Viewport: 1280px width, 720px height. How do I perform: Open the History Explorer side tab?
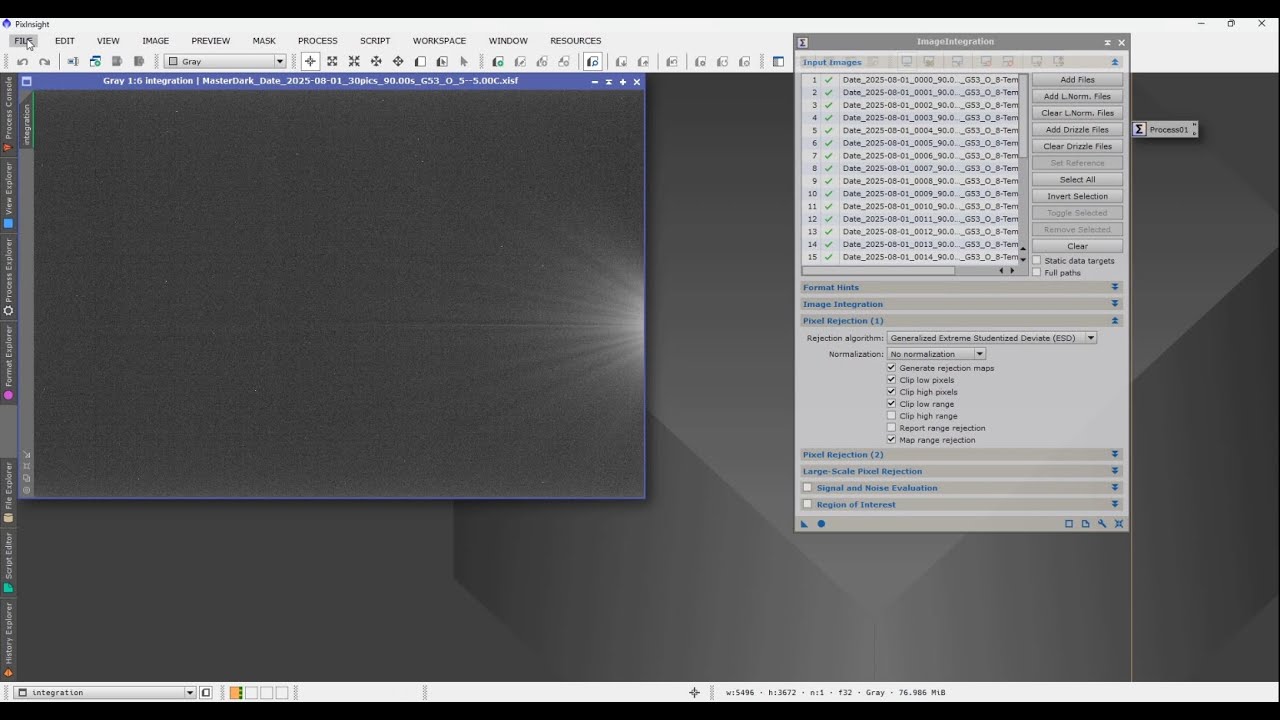click(x=8, y=640)
